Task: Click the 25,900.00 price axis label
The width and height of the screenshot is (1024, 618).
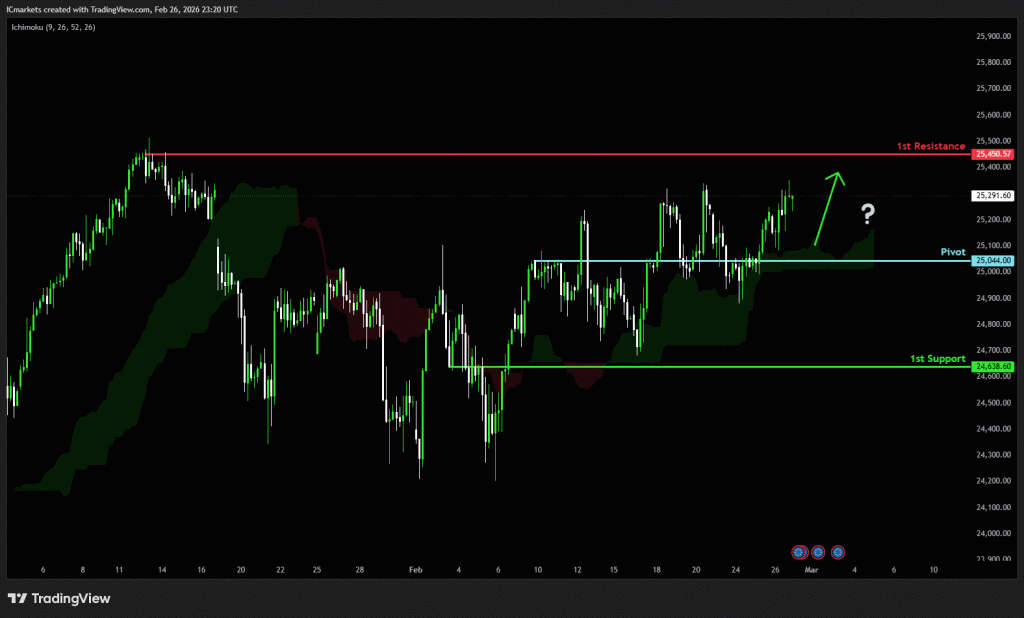Action: point(993,36)
